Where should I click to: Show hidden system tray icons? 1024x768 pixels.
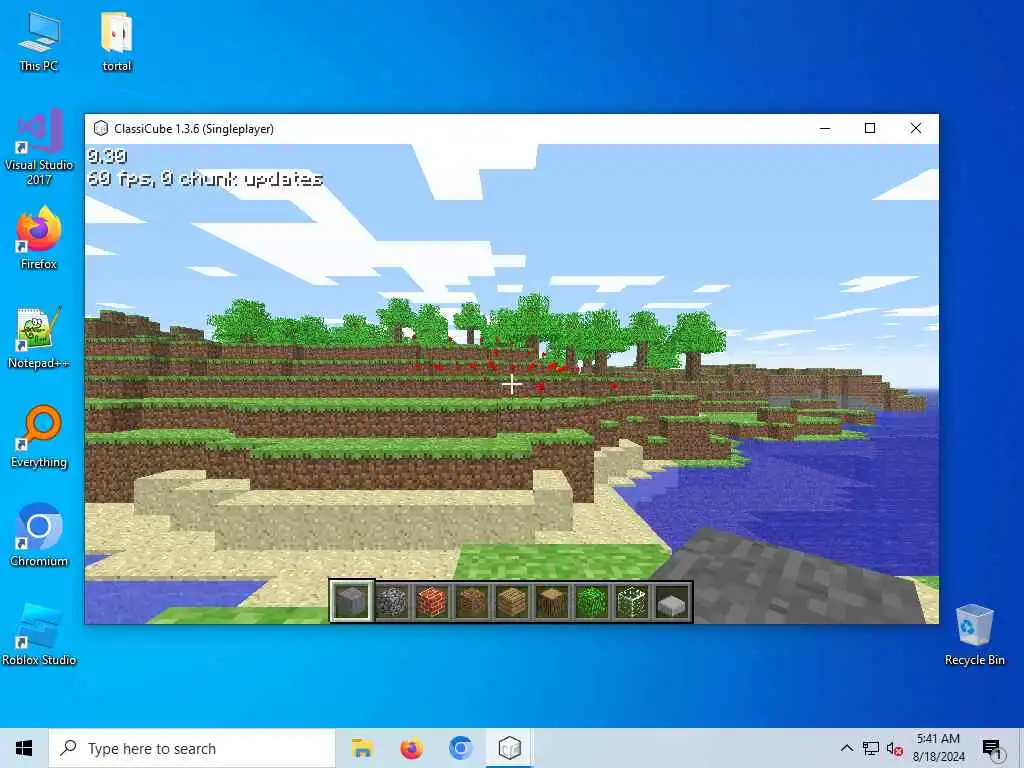coord(846,748)
